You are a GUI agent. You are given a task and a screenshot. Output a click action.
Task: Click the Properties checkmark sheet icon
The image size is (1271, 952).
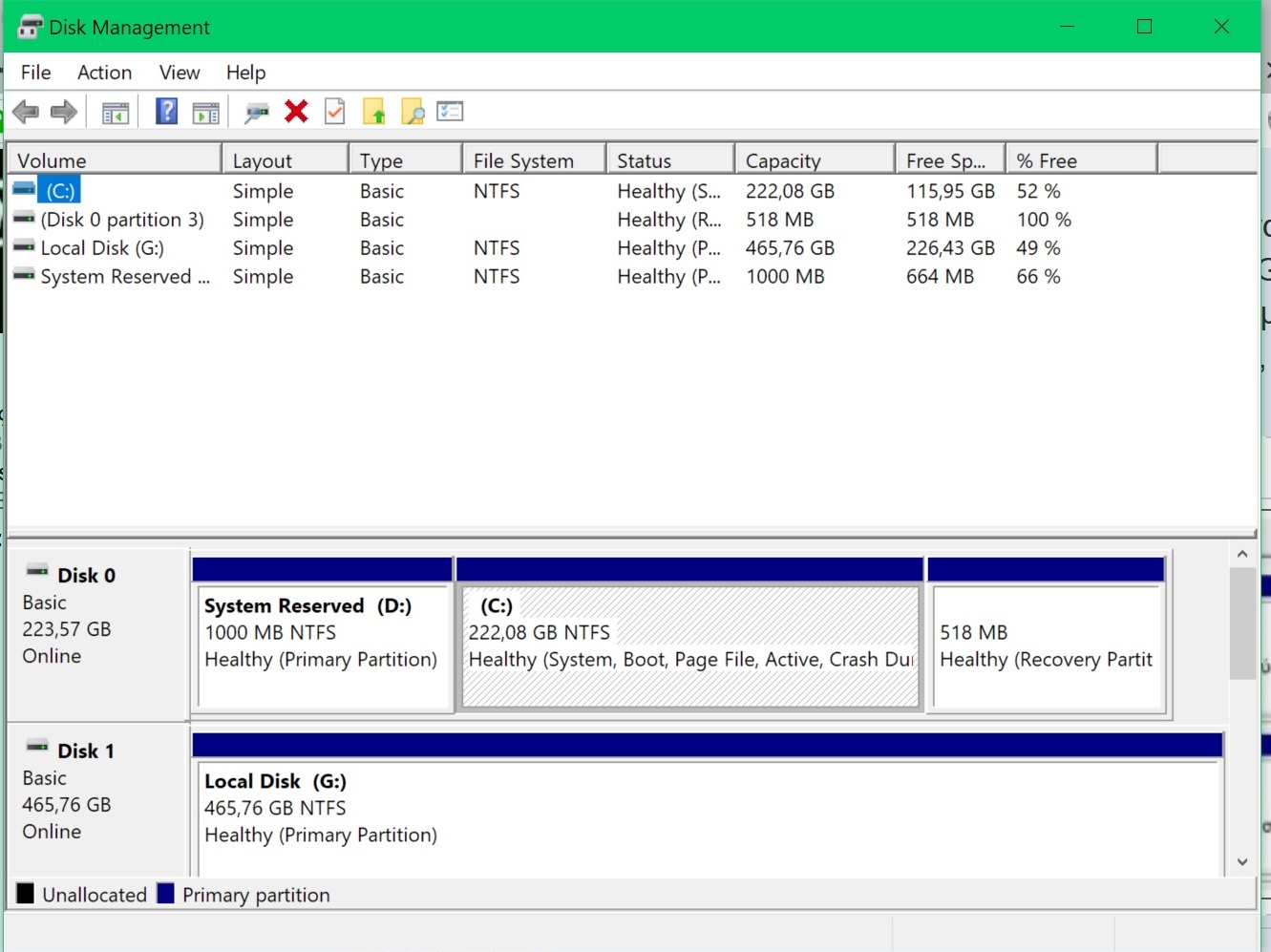(335, 112)
